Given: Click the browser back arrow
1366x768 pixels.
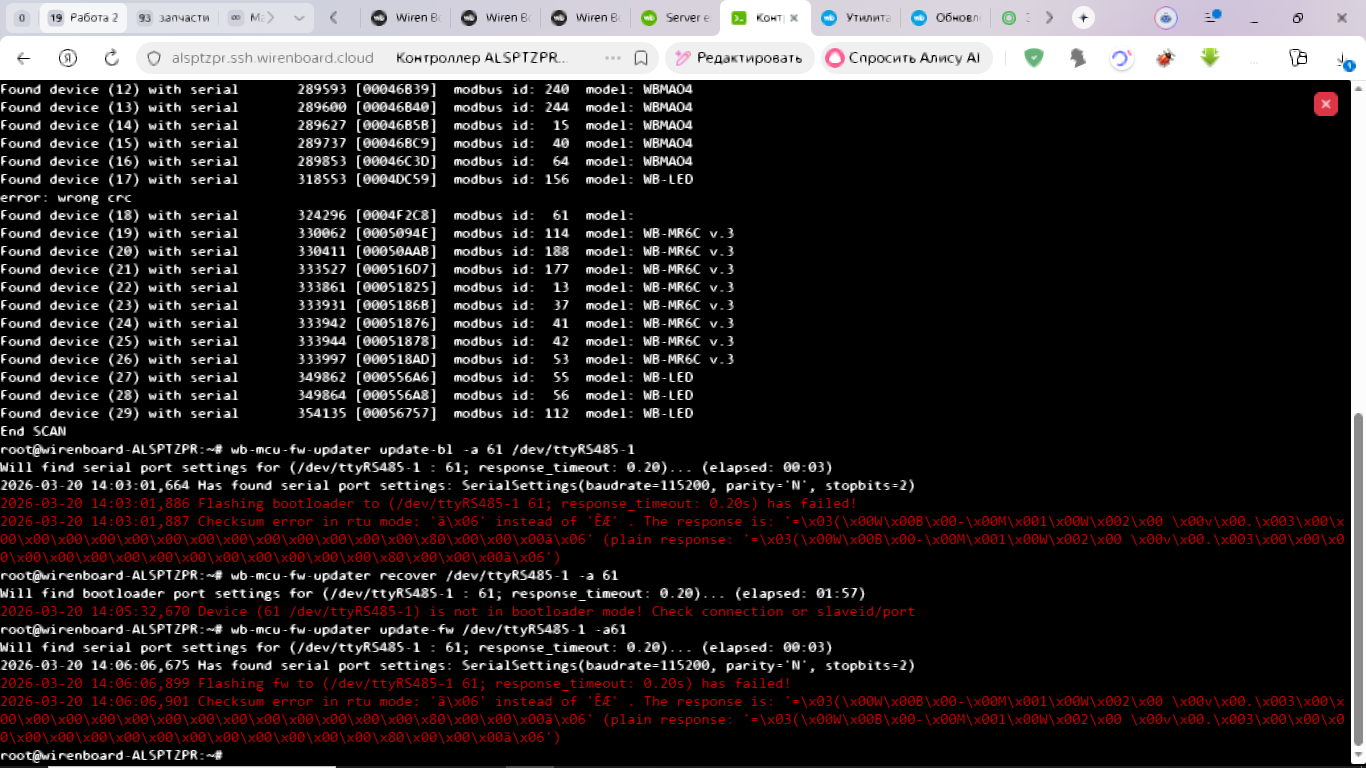Looking at the screenshot, I should tap(24, 58).
